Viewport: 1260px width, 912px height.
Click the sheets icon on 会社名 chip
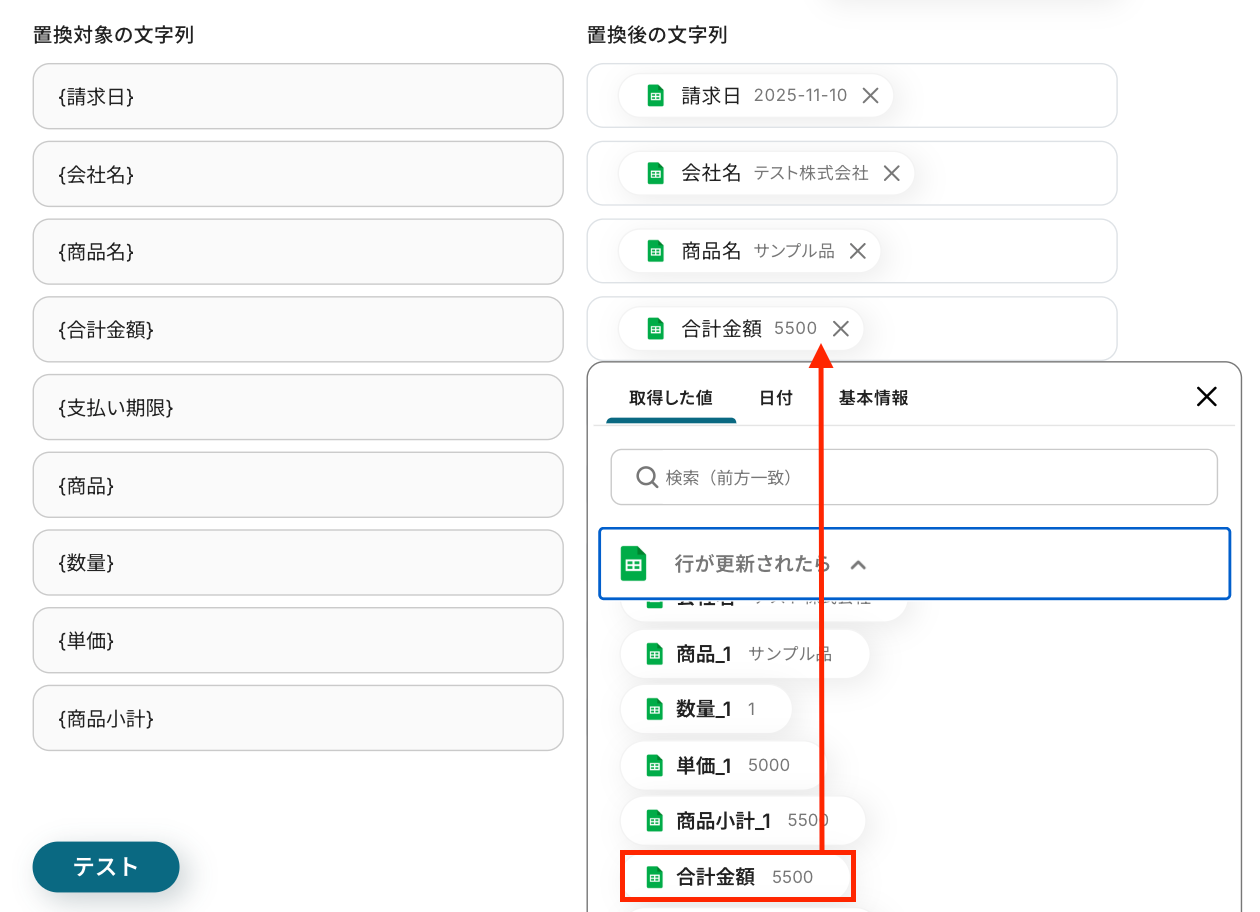tap(655, 173)
